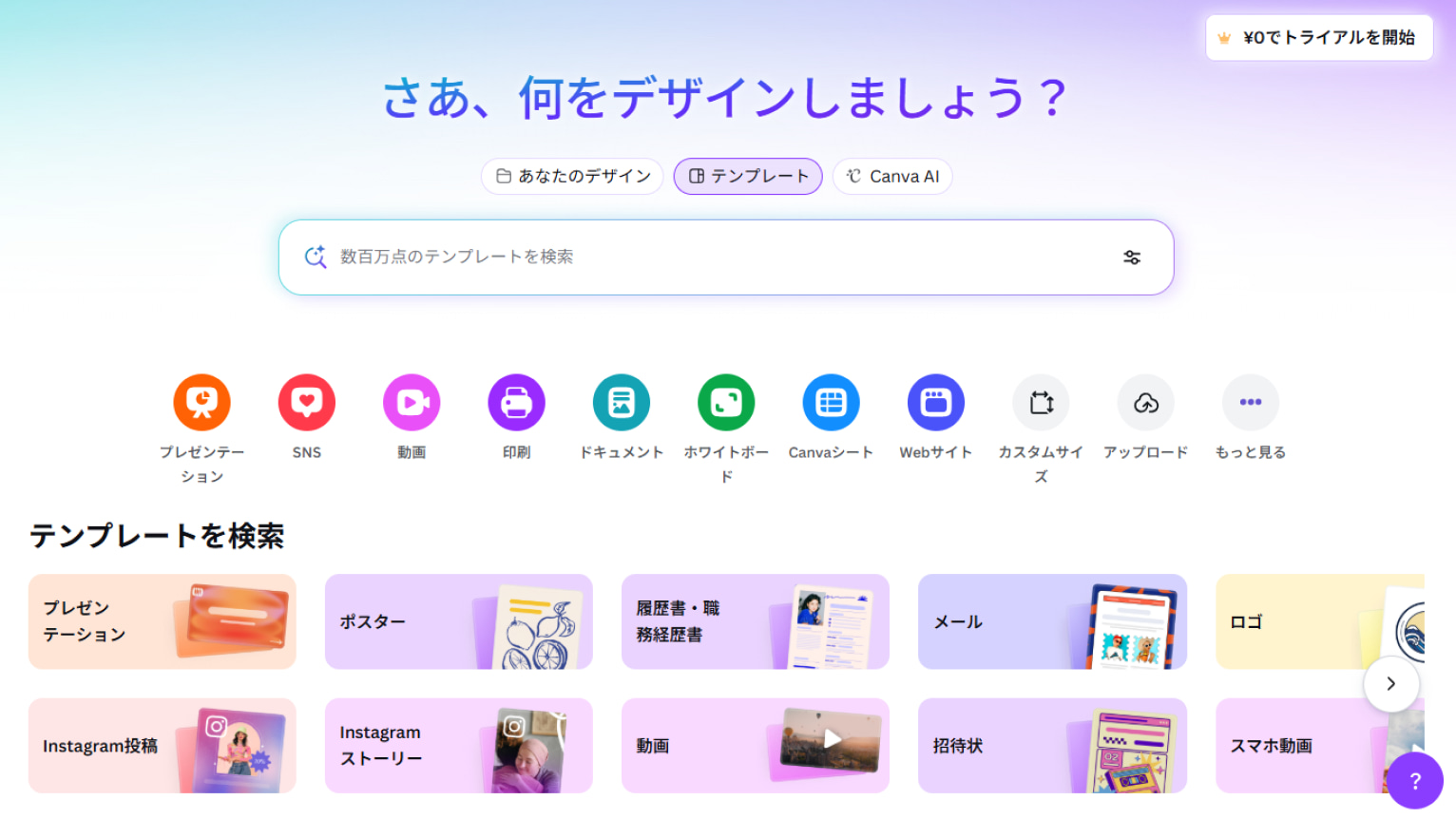Select the アップロード cloud upload icon

(1145, 402)
